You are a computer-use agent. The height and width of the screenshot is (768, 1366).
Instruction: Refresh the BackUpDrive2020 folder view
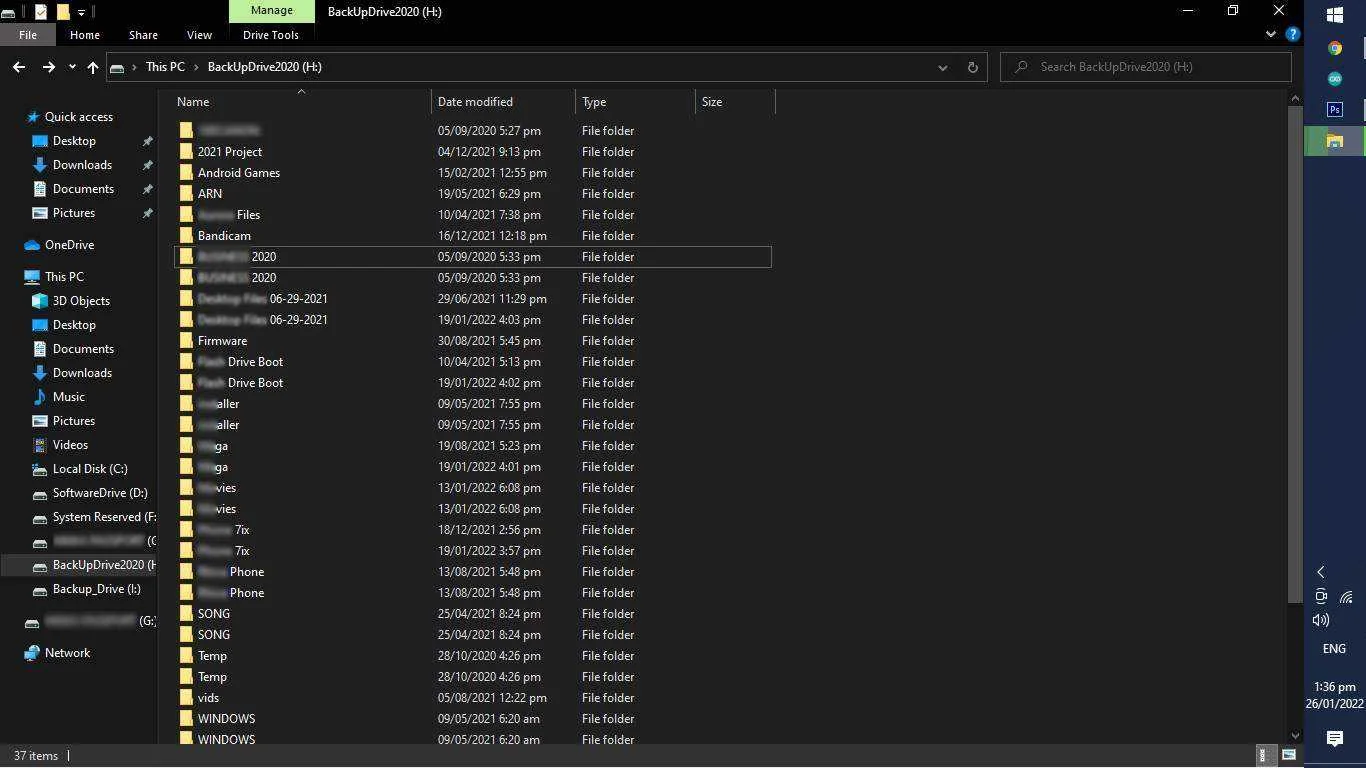coord(972,67)
